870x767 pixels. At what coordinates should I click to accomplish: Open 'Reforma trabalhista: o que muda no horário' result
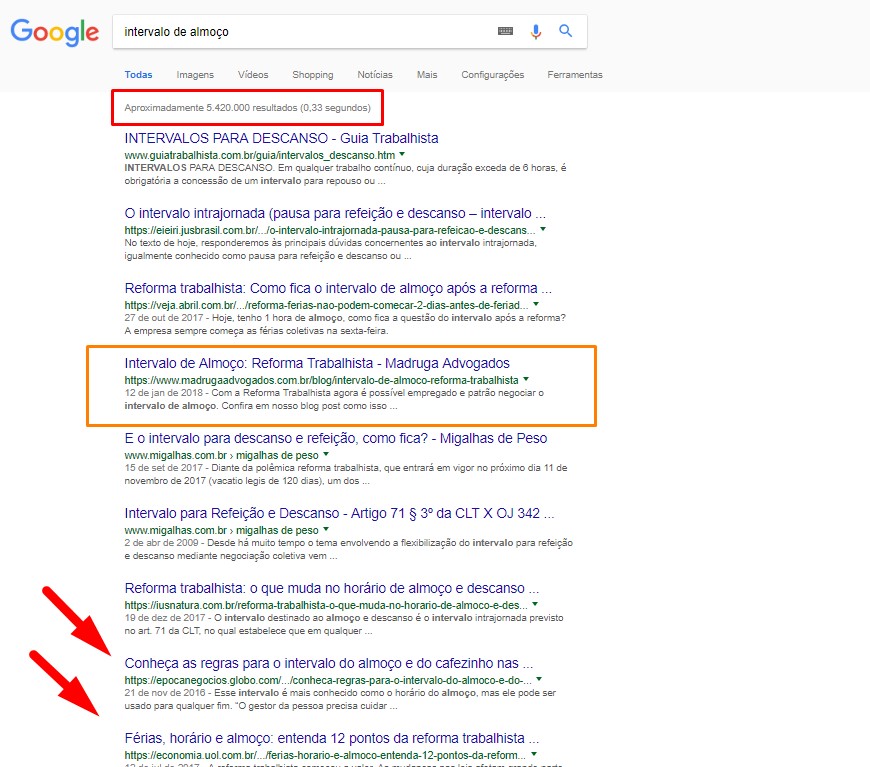(332, 588)
